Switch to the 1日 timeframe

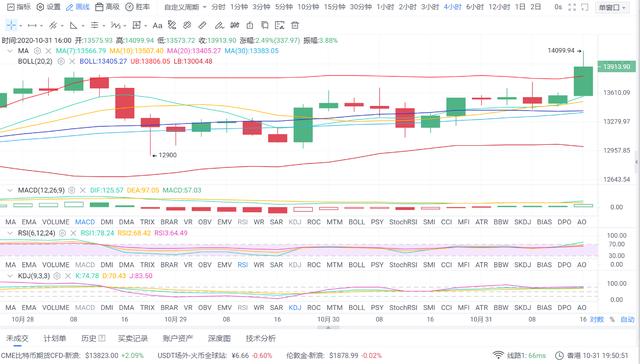point(520,7)
